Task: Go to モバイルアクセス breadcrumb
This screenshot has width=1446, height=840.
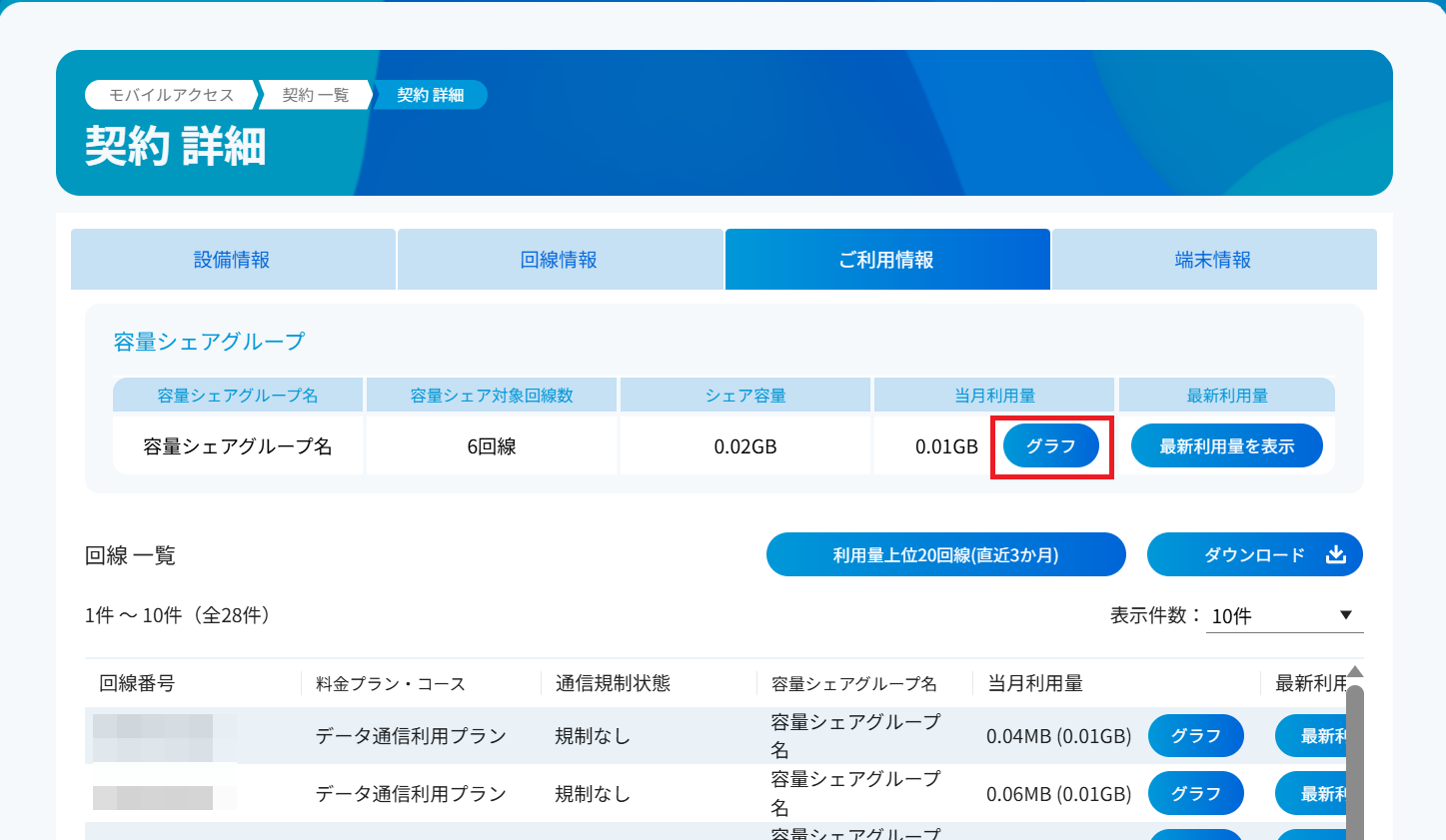Action: (x=172, y=95)
